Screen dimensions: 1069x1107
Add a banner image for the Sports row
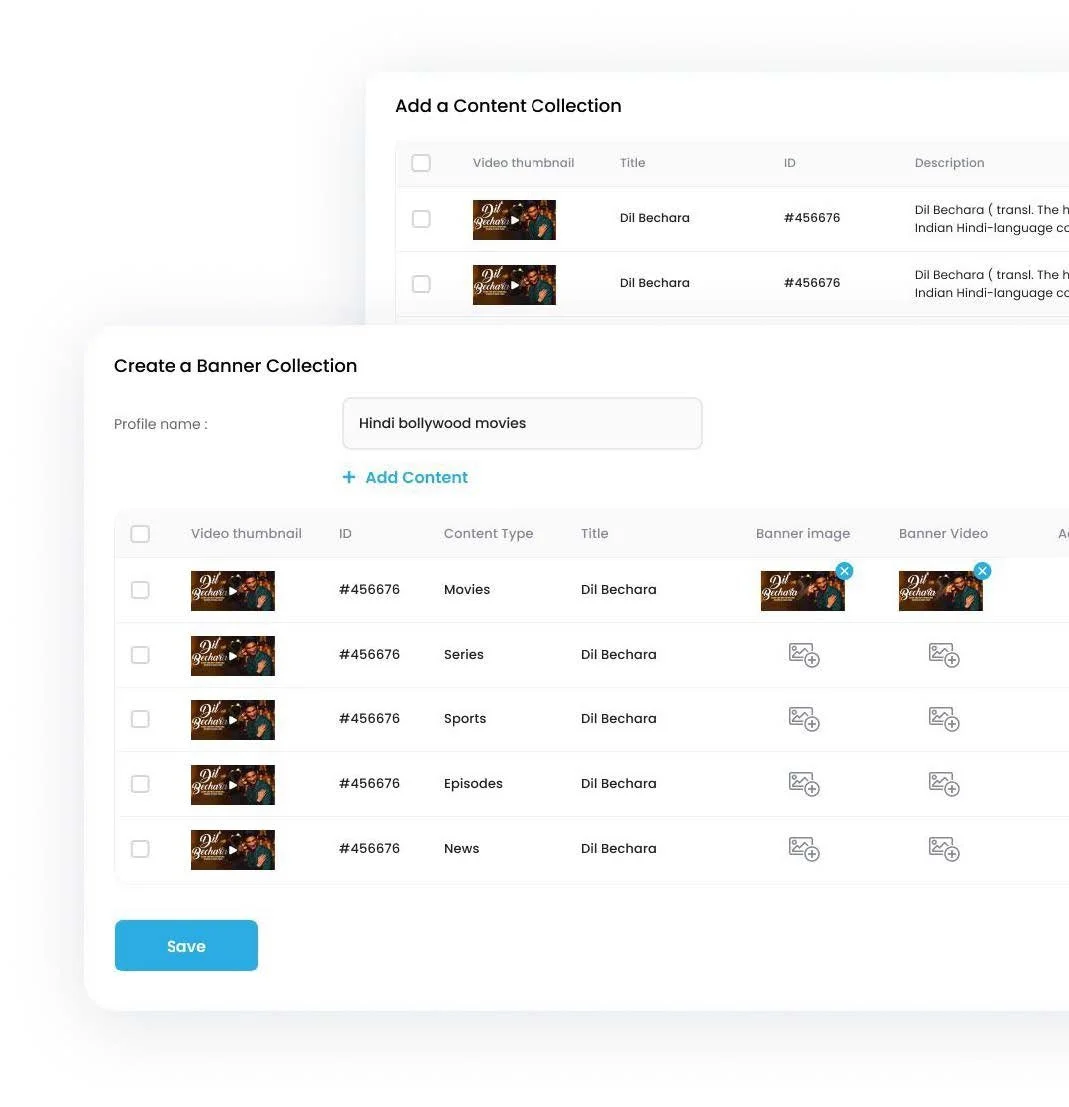coord(804,719)
